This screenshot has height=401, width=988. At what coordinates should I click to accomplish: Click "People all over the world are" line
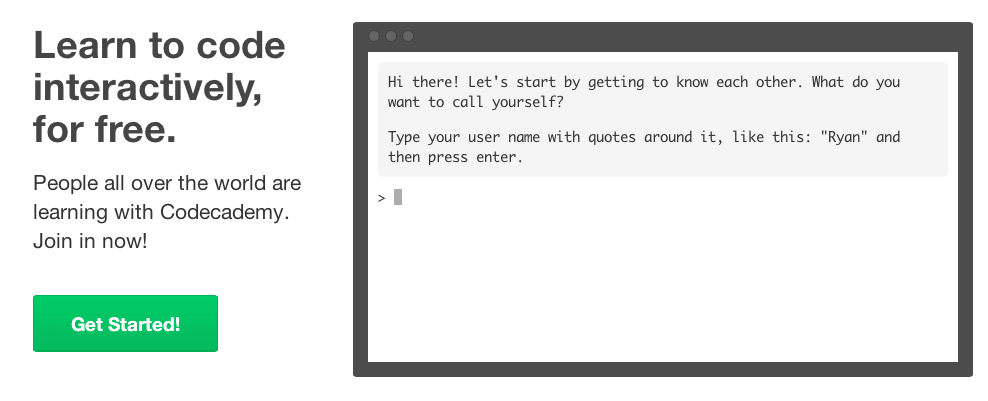click(167, 183)
